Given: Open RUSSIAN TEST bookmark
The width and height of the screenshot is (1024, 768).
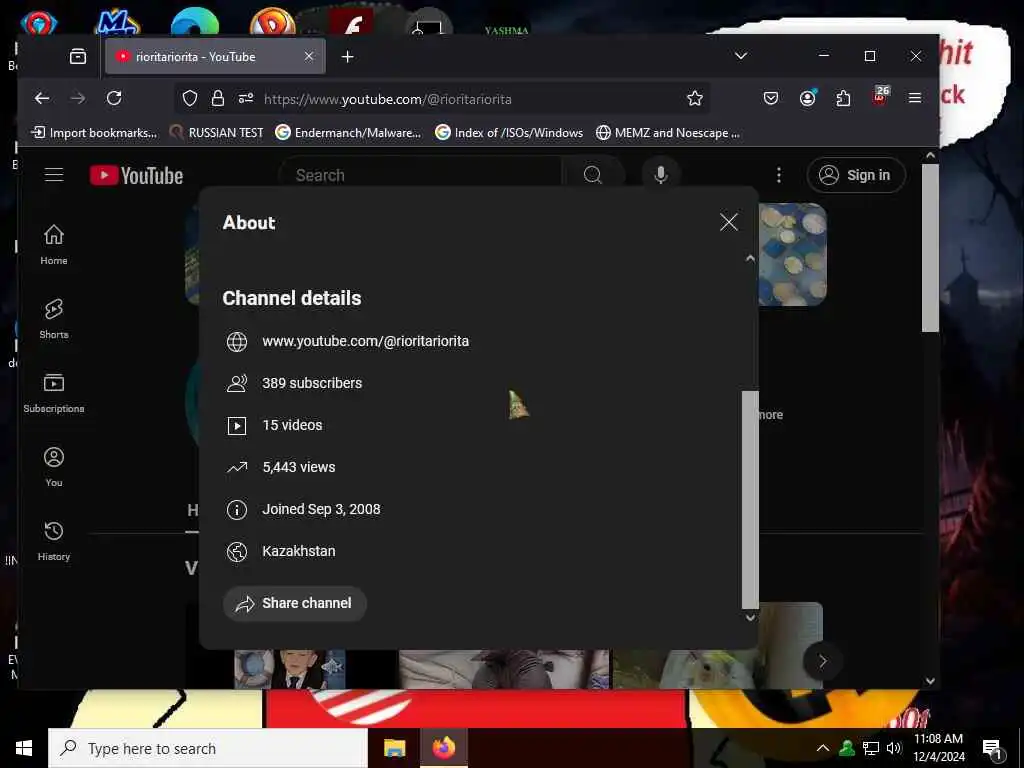Looking at the screenshot, I should click(216, 133).
